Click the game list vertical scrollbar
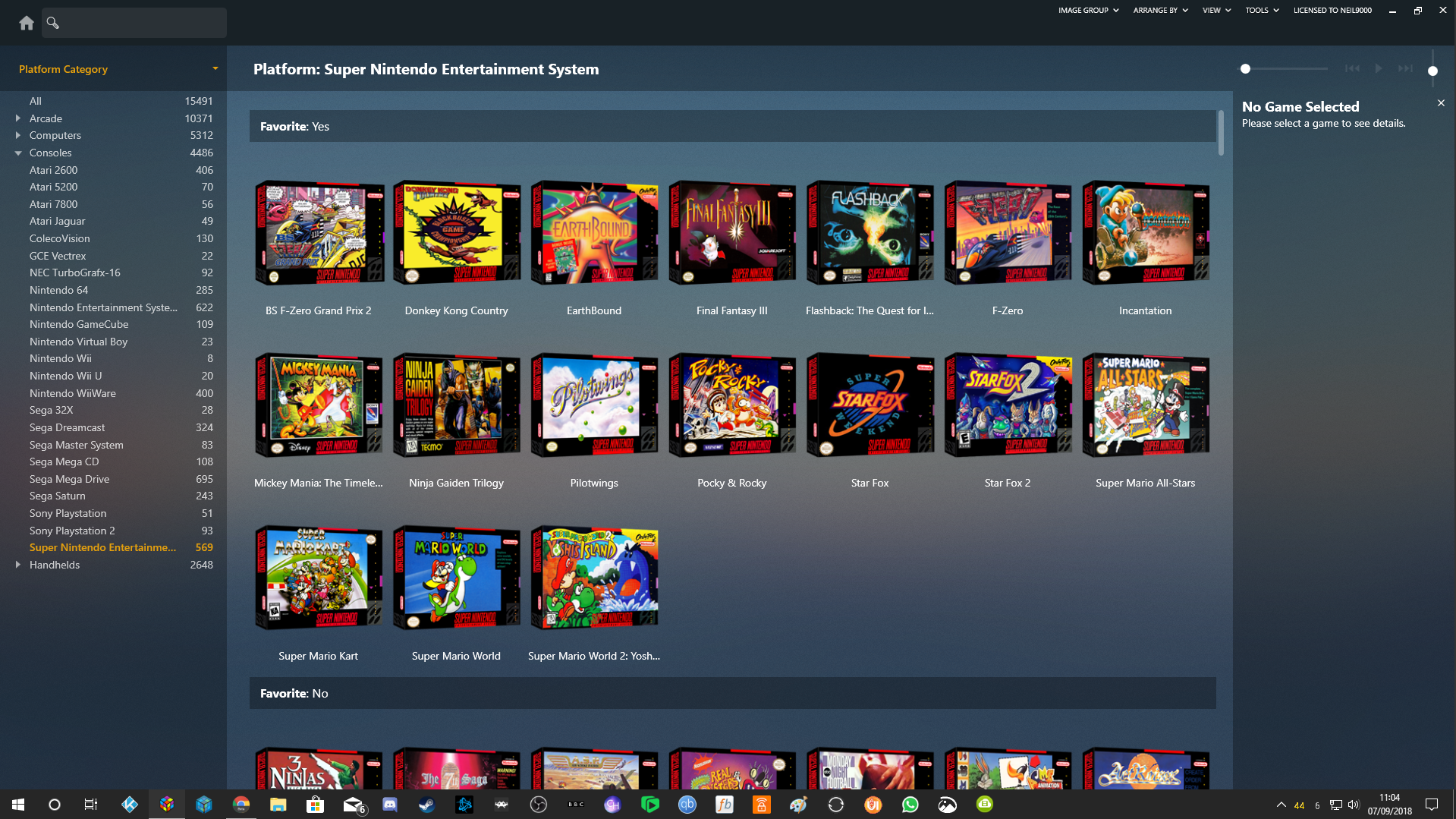 tap(1221, 134)
